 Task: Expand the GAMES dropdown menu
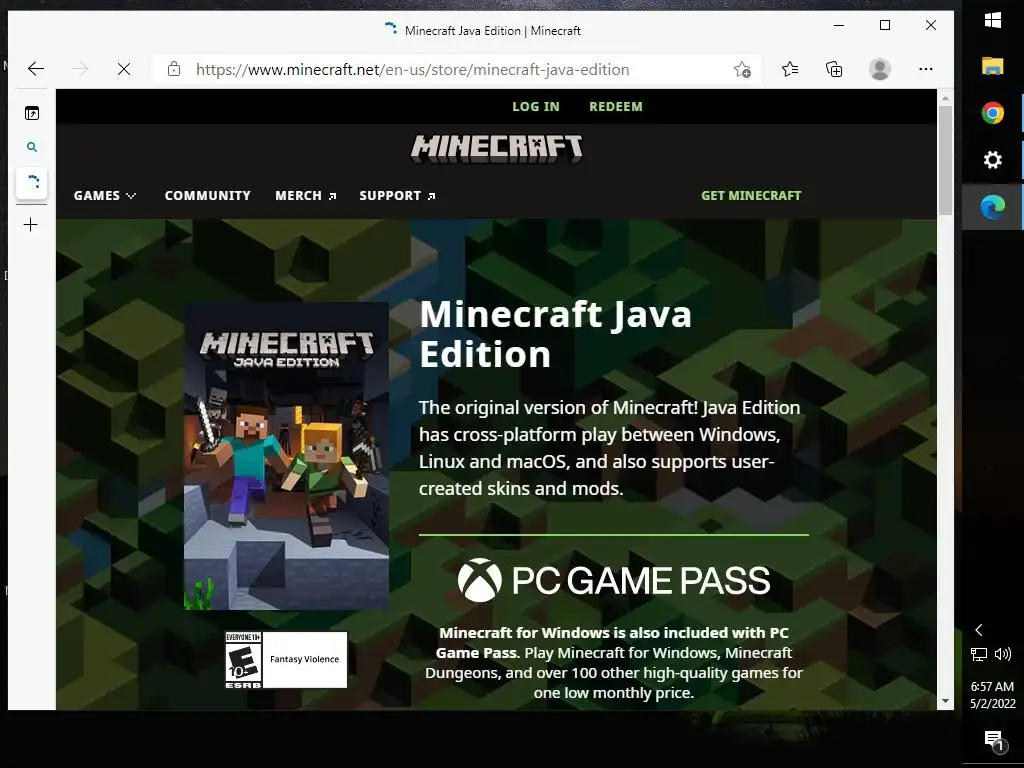[x=104, y=195]
